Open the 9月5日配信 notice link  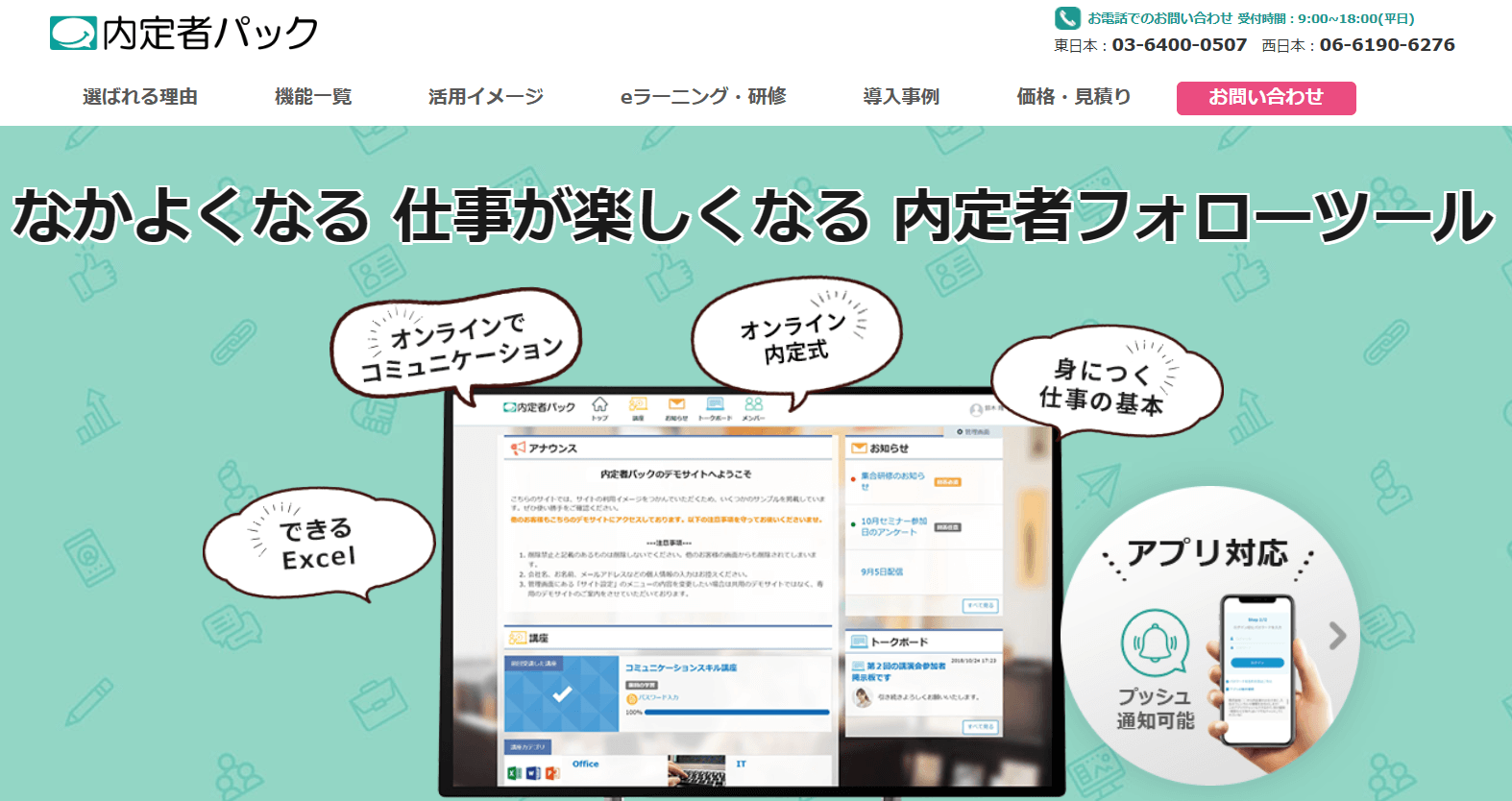(x=882, y=571)
